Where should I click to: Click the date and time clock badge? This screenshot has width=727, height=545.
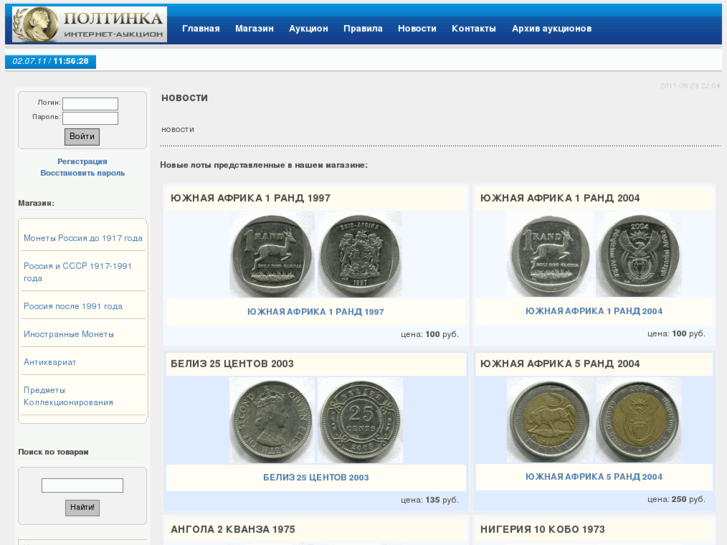pos(51,61)
